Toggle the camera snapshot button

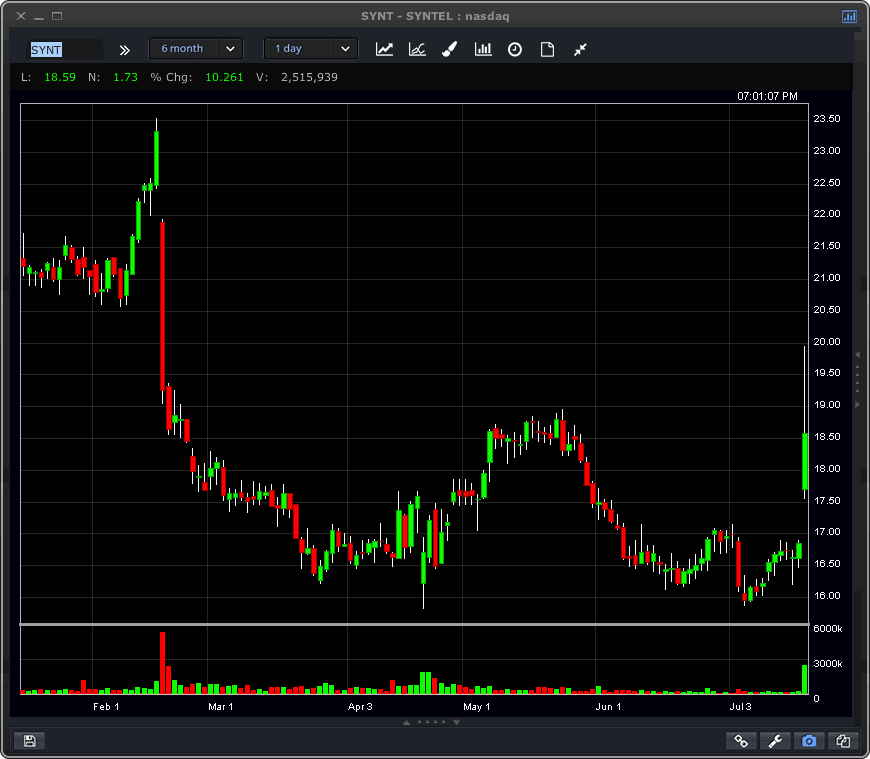coord(809,741)
